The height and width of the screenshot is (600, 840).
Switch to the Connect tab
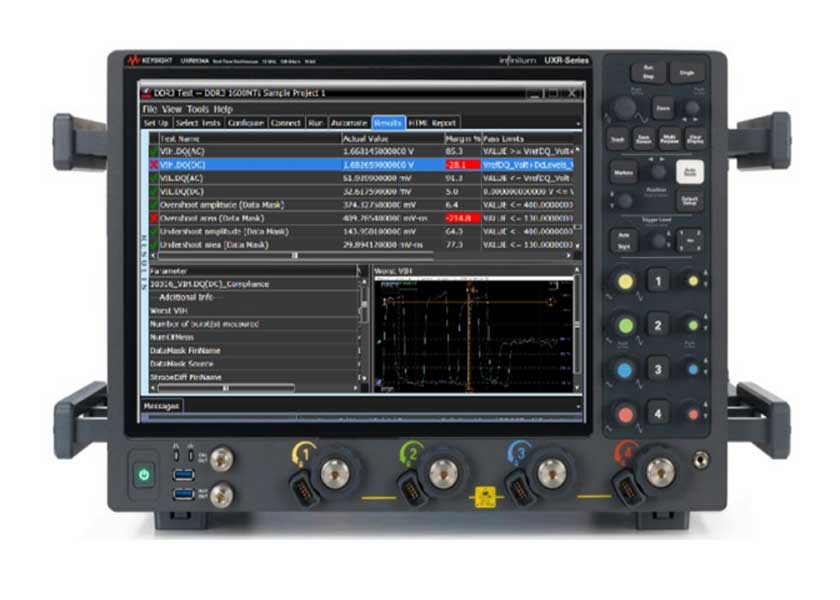(286, 123)
